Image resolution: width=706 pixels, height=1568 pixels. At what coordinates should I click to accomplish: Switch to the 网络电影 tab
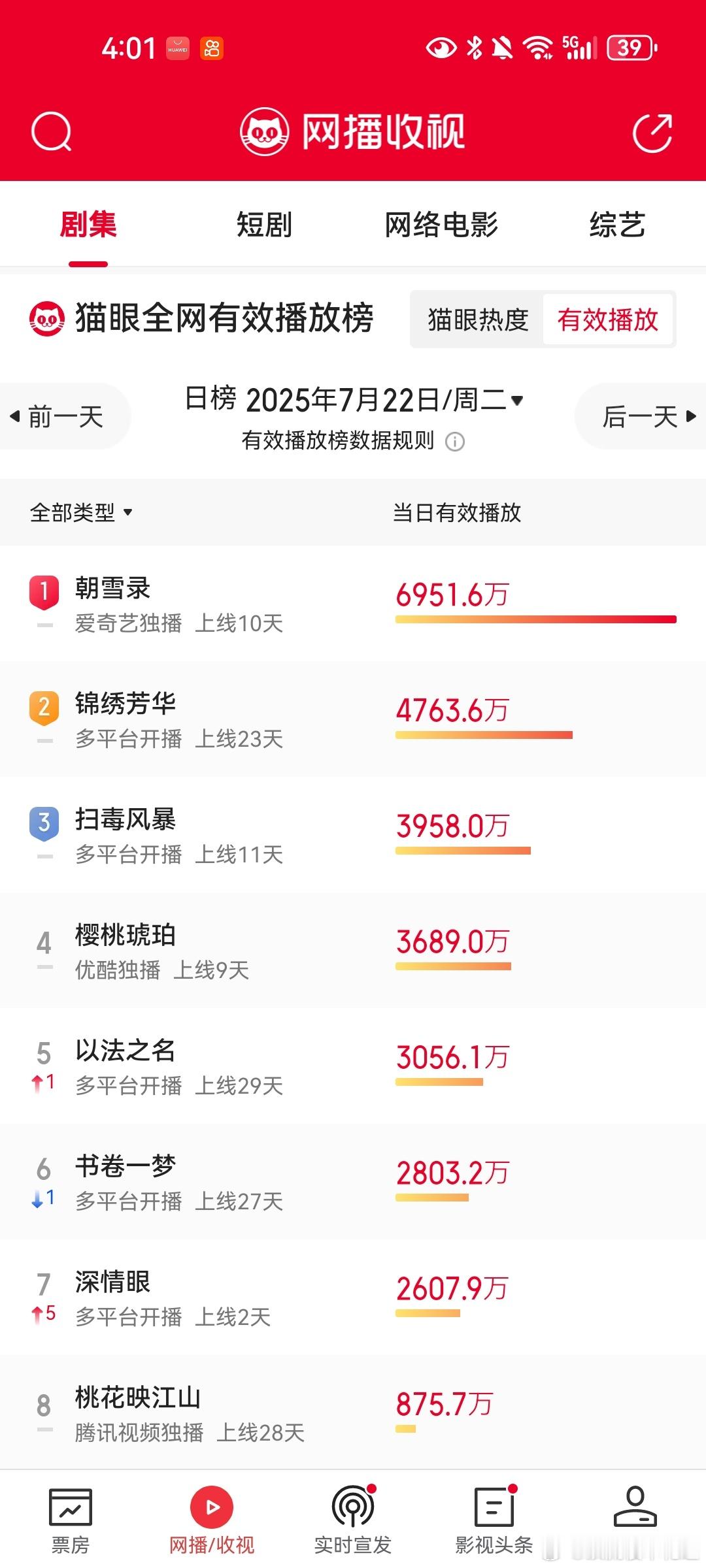point(441,225)
